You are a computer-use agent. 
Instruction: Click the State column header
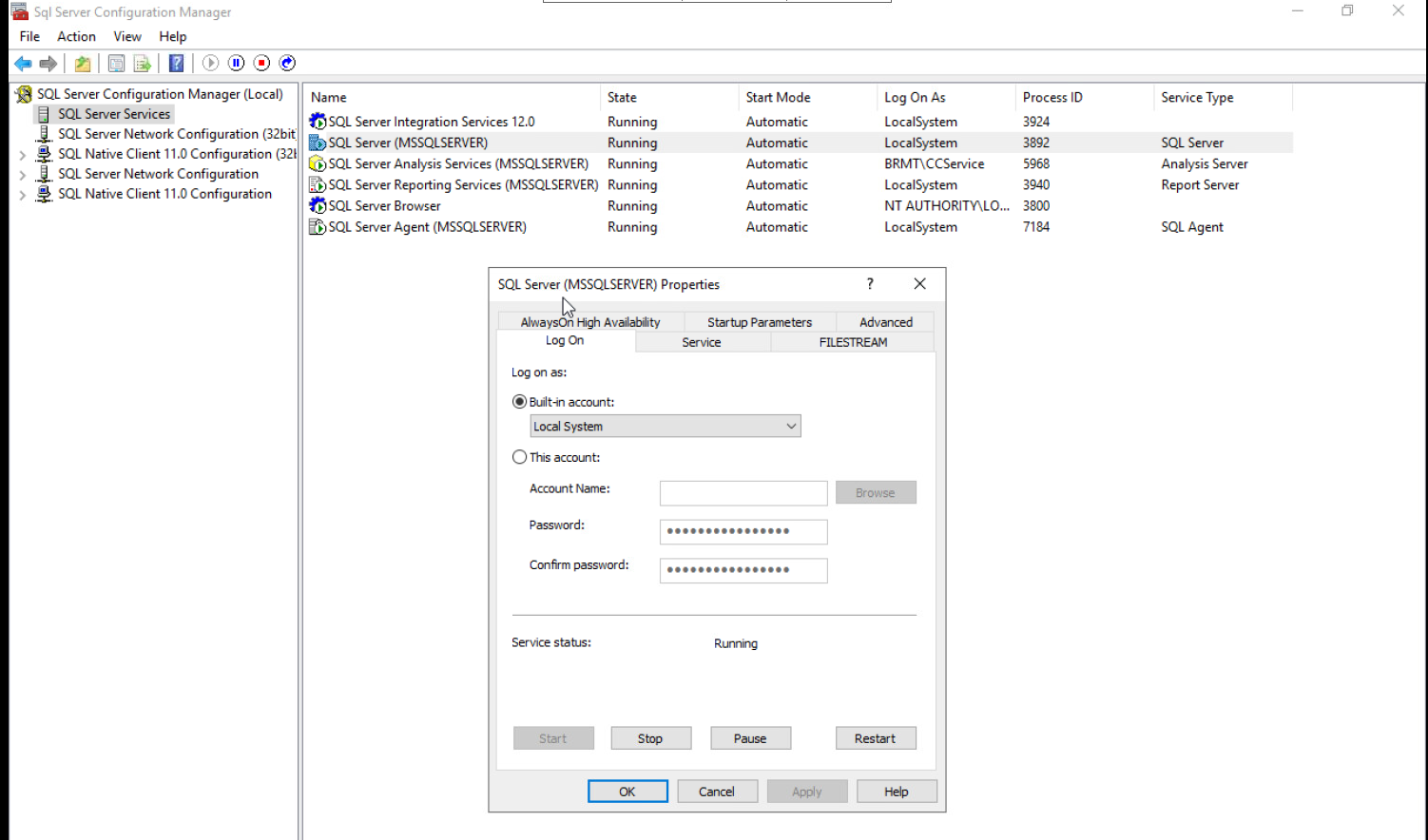click(669, 97)
